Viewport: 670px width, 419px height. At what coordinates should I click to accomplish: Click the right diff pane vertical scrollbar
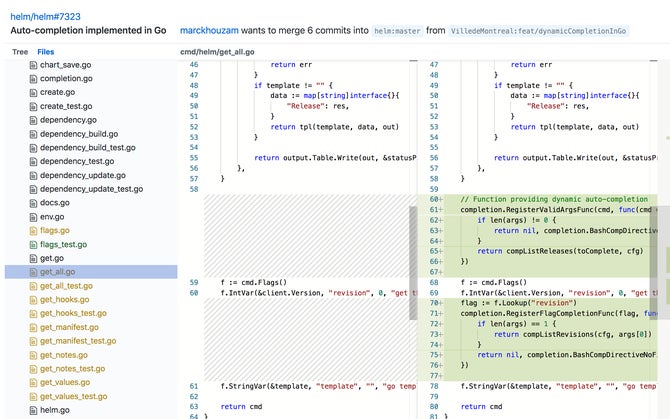click(x=654, y=263)
